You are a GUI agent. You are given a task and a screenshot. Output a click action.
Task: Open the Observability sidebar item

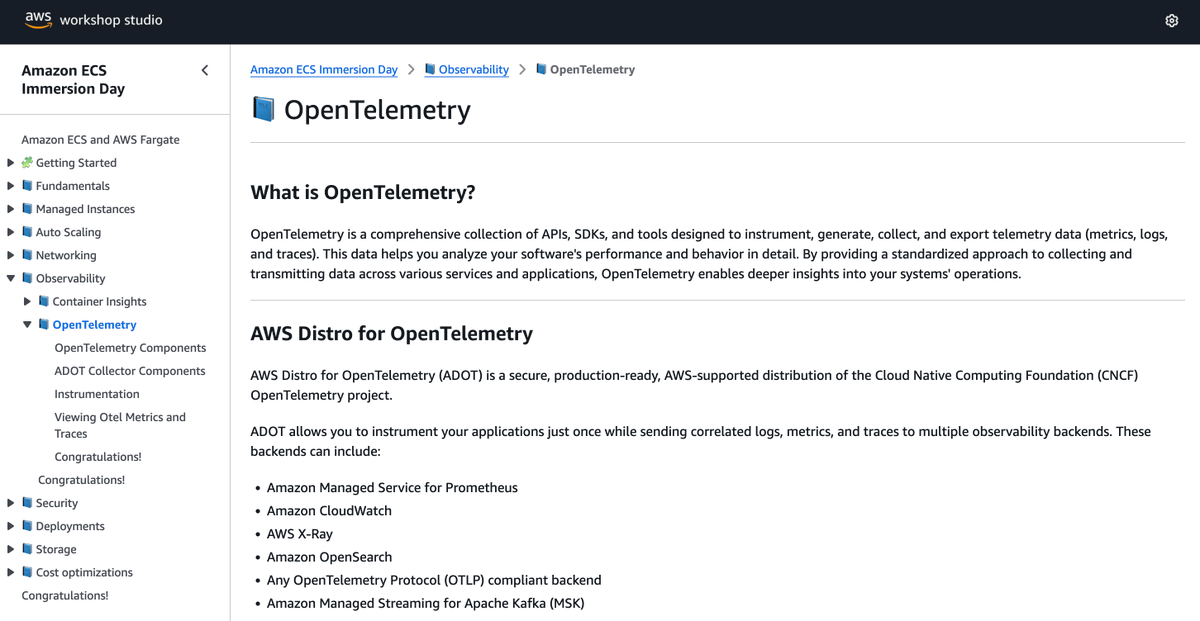point(70,278)
